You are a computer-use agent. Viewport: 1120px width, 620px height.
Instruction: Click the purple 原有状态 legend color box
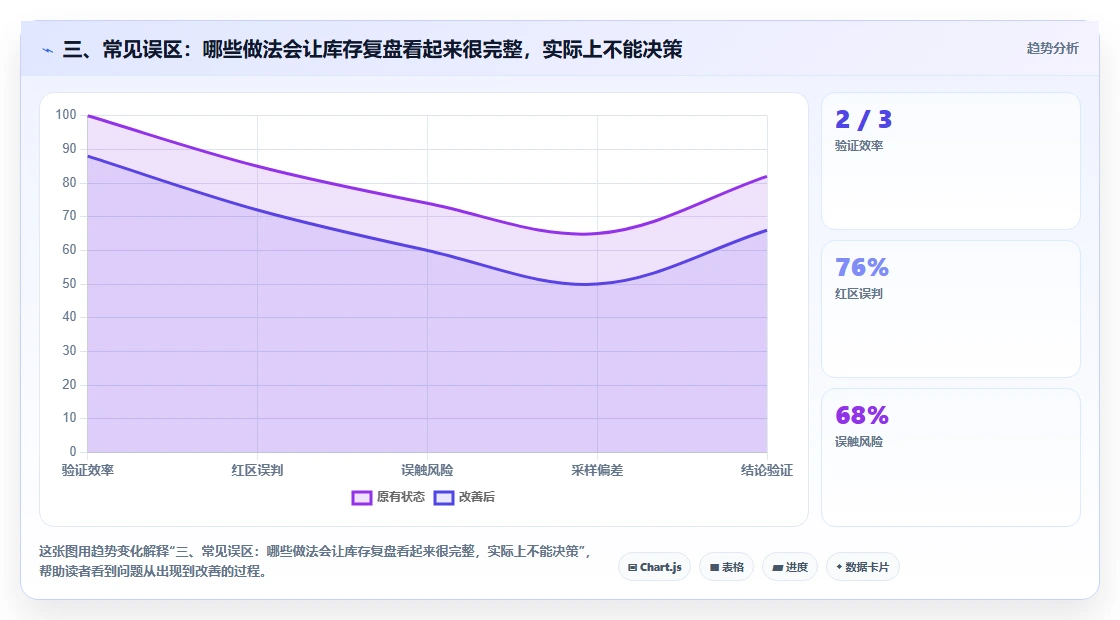[x=361, y=497]
